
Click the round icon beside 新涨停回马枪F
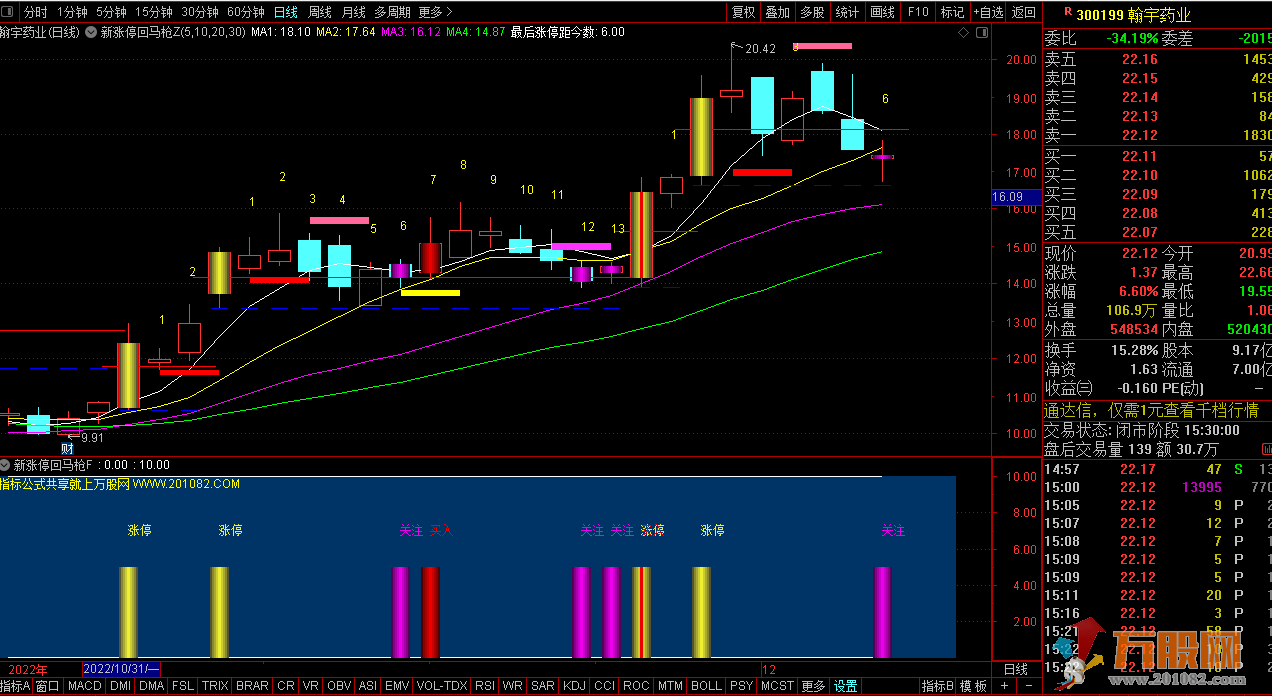click(x=6, y=465)
